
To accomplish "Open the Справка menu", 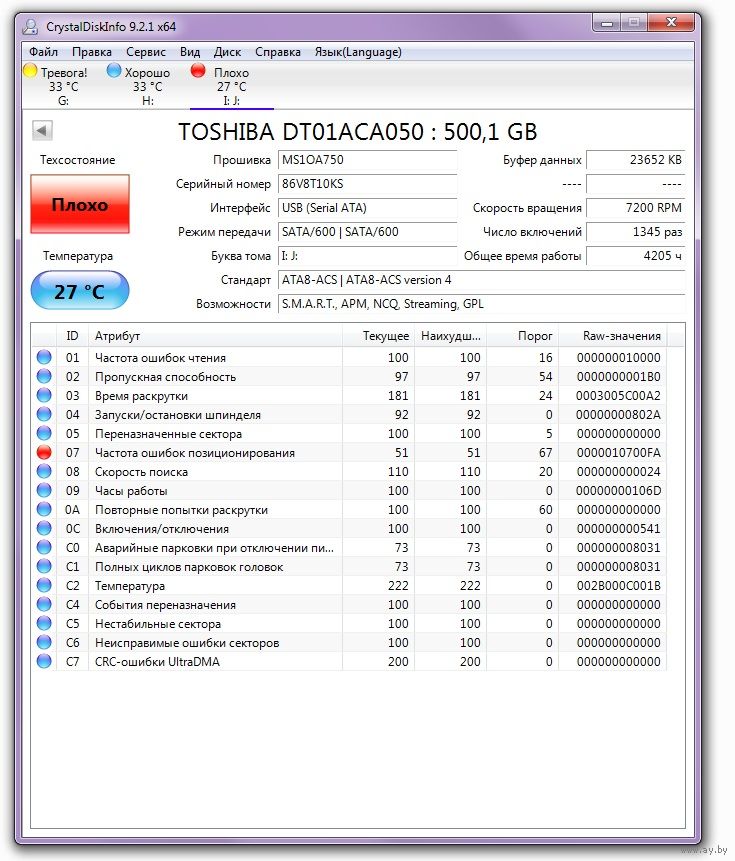I will coord(278,52).
